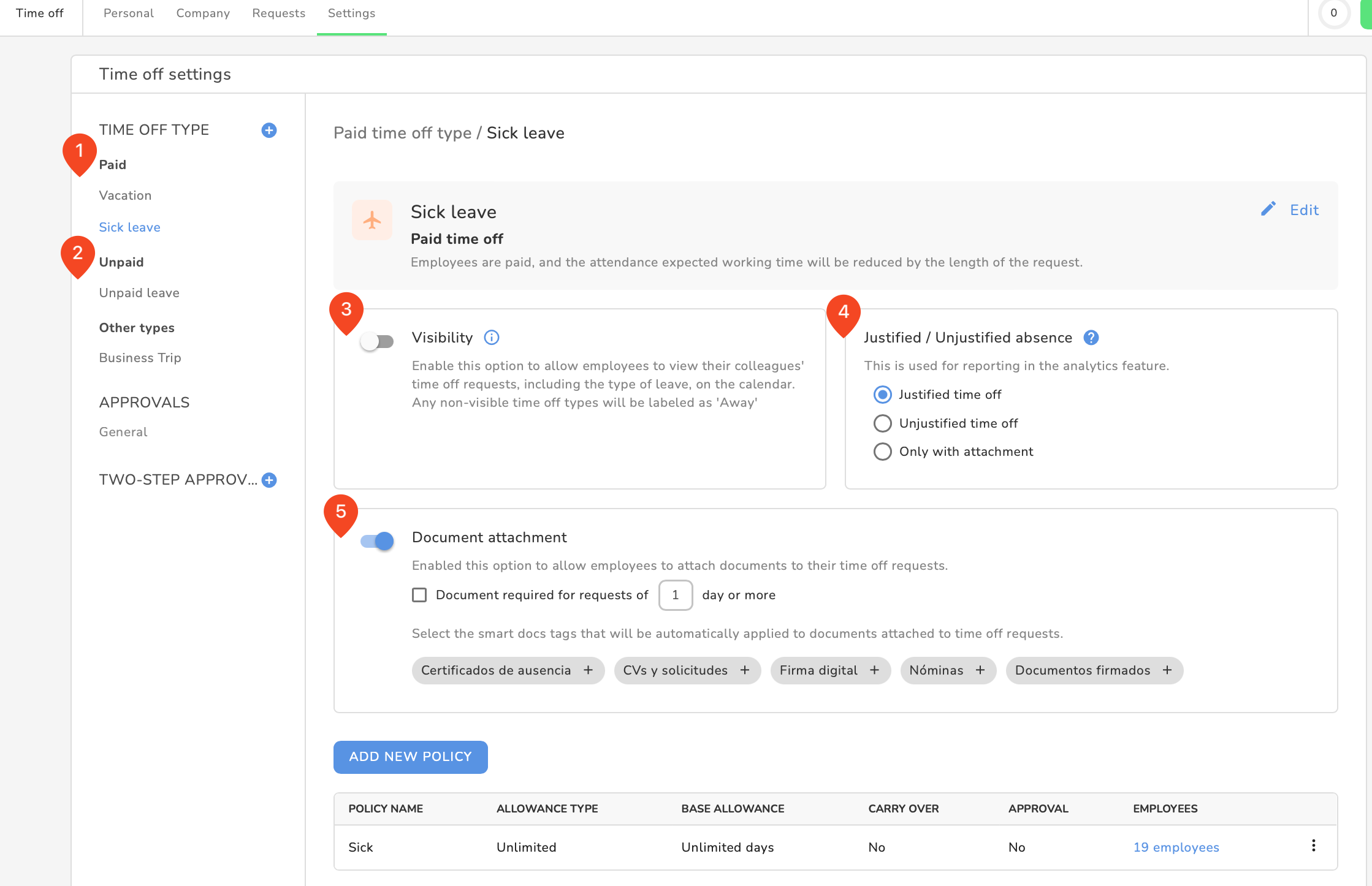
Task: Click plus icon beside Two-step approval
Action: pyautogui.click(x=269, y=480)
